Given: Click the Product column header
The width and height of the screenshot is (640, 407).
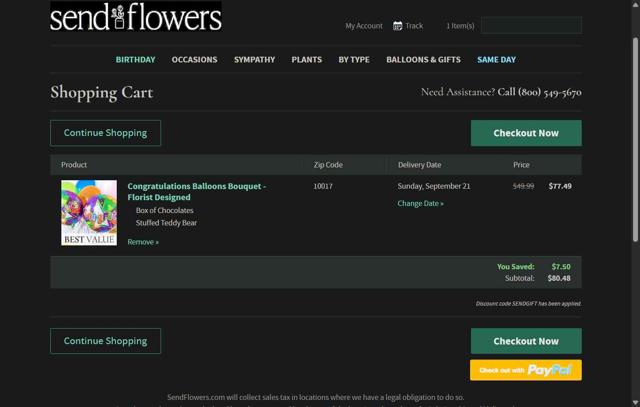Looking at the screenshot, I should [74, 165].
